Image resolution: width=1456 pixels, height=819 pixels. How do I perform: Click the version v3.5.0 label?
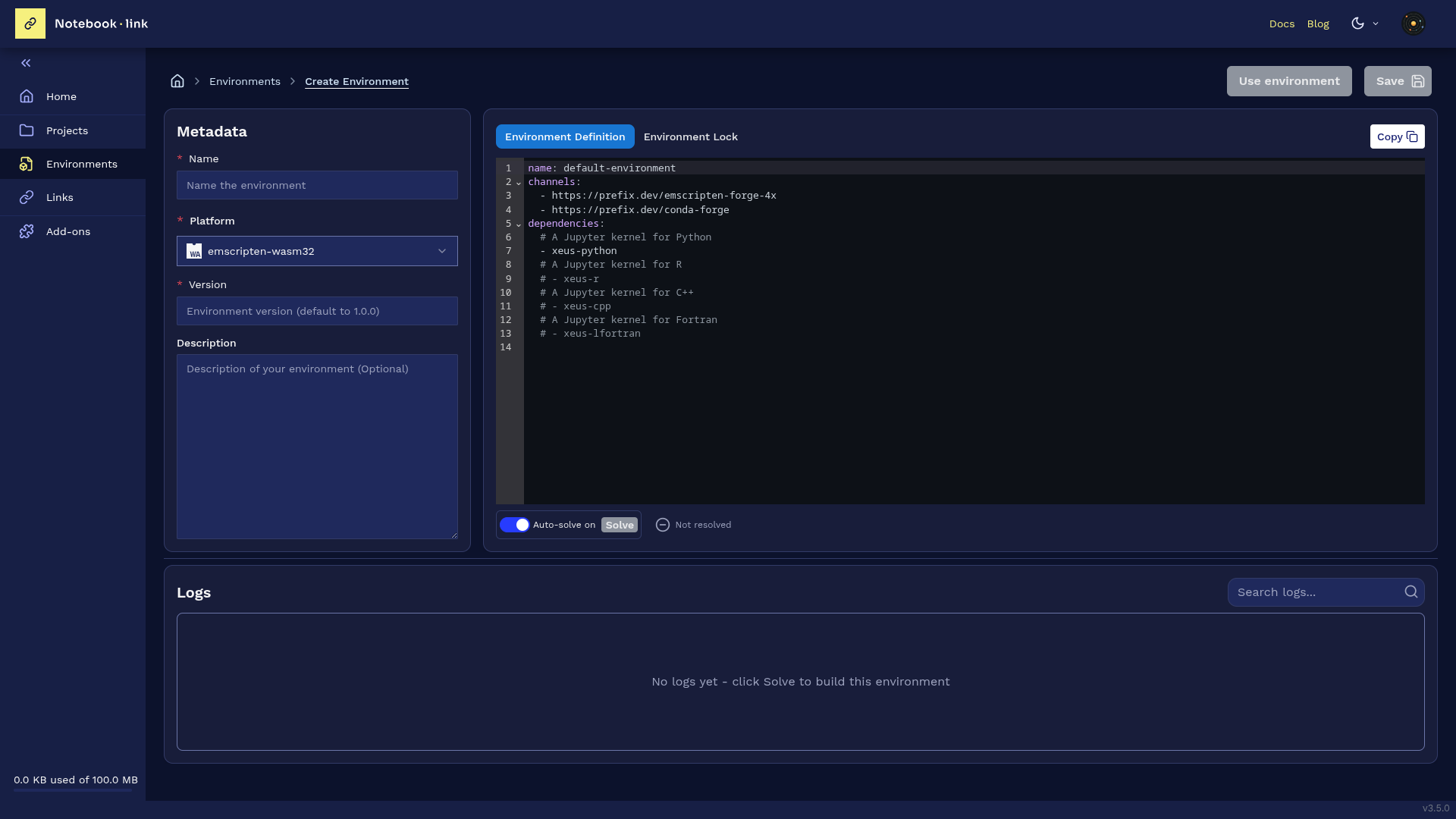click(x=1436, y=808)
